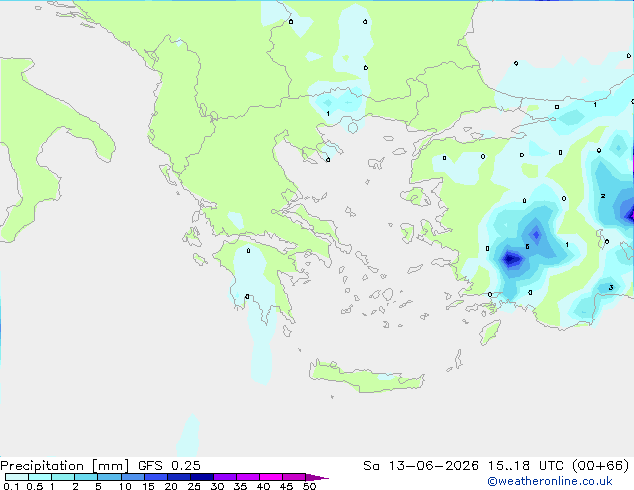The width and height of the screenshot is (634, 490).
Task: Click the island of Crete on the map
Action: pyautogui.click(x=366, y=377)
